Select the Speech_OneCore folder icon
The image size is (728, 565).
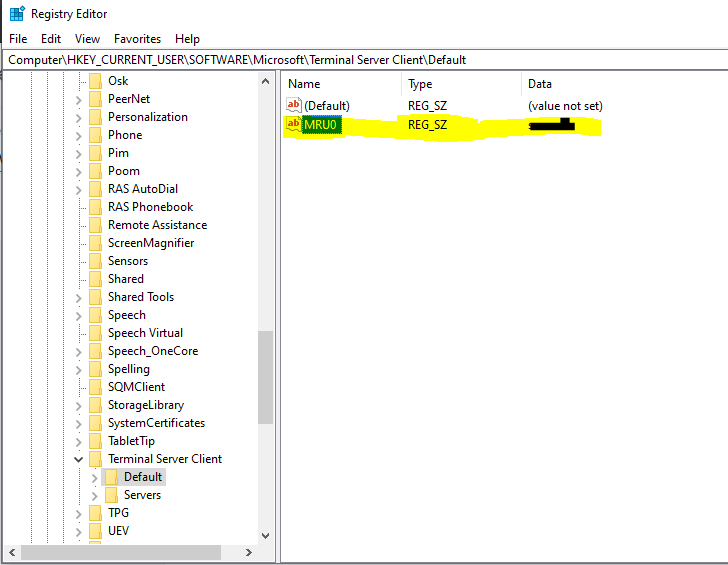tap(95, 351)
